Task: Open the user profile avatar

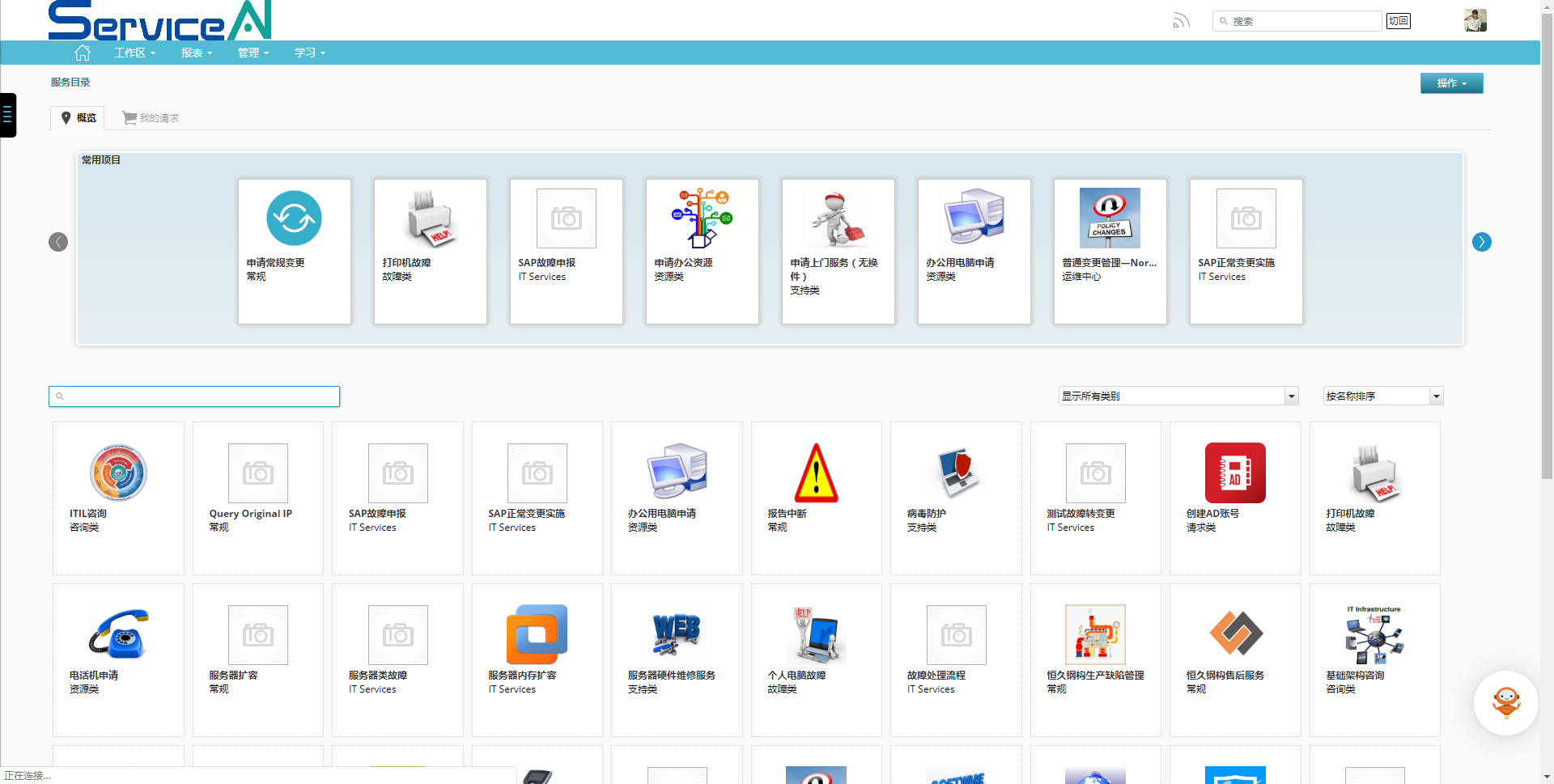Action: pyautogui.click(x=1475, y=20)
